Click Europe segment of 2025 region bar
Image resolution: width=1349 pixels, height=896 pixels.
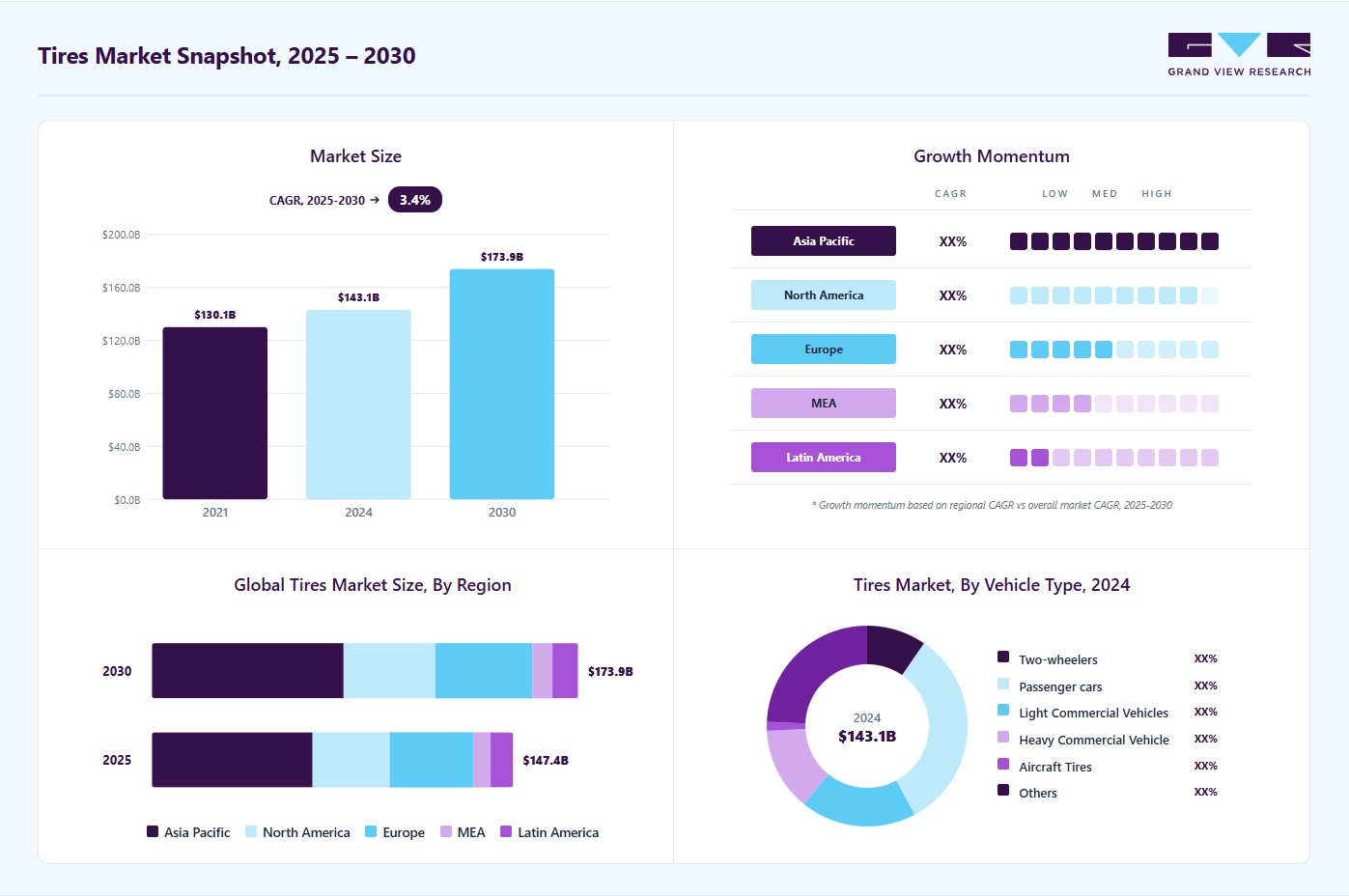(432, 760)
